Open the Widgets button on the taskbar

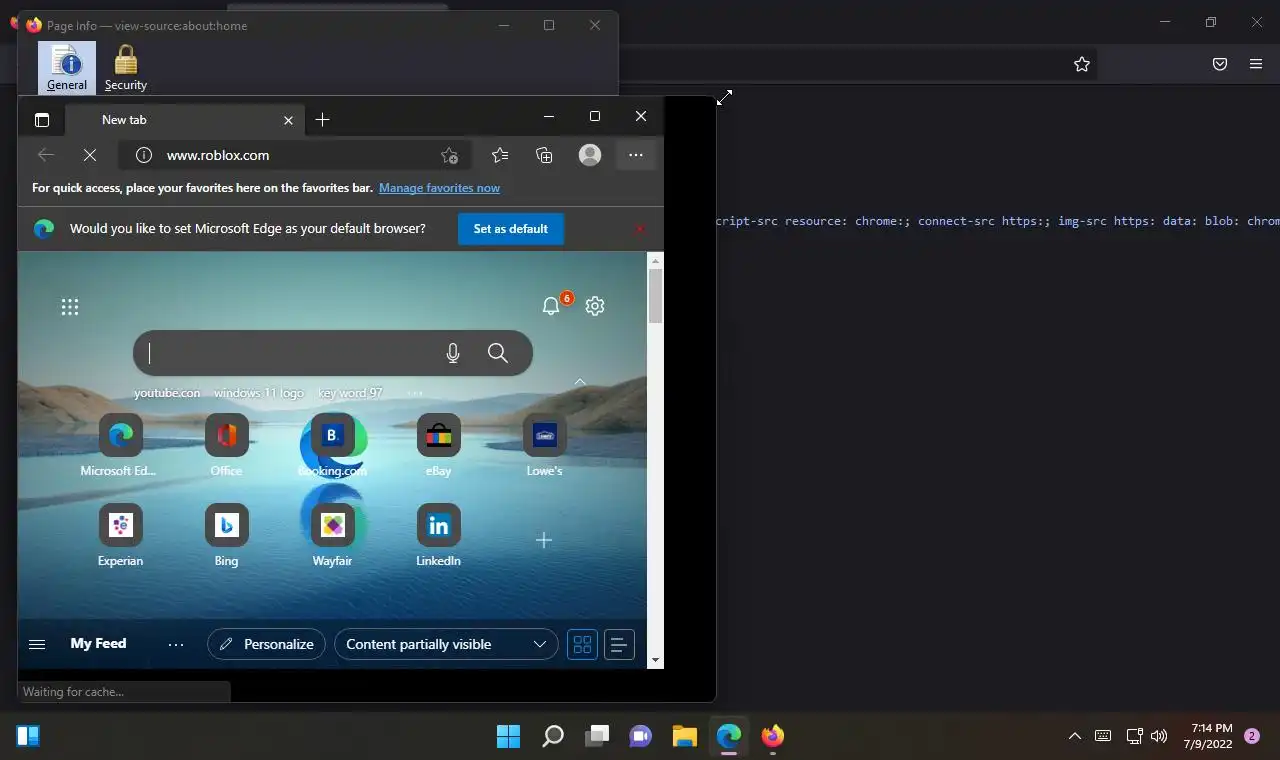[x=28, y=737]
